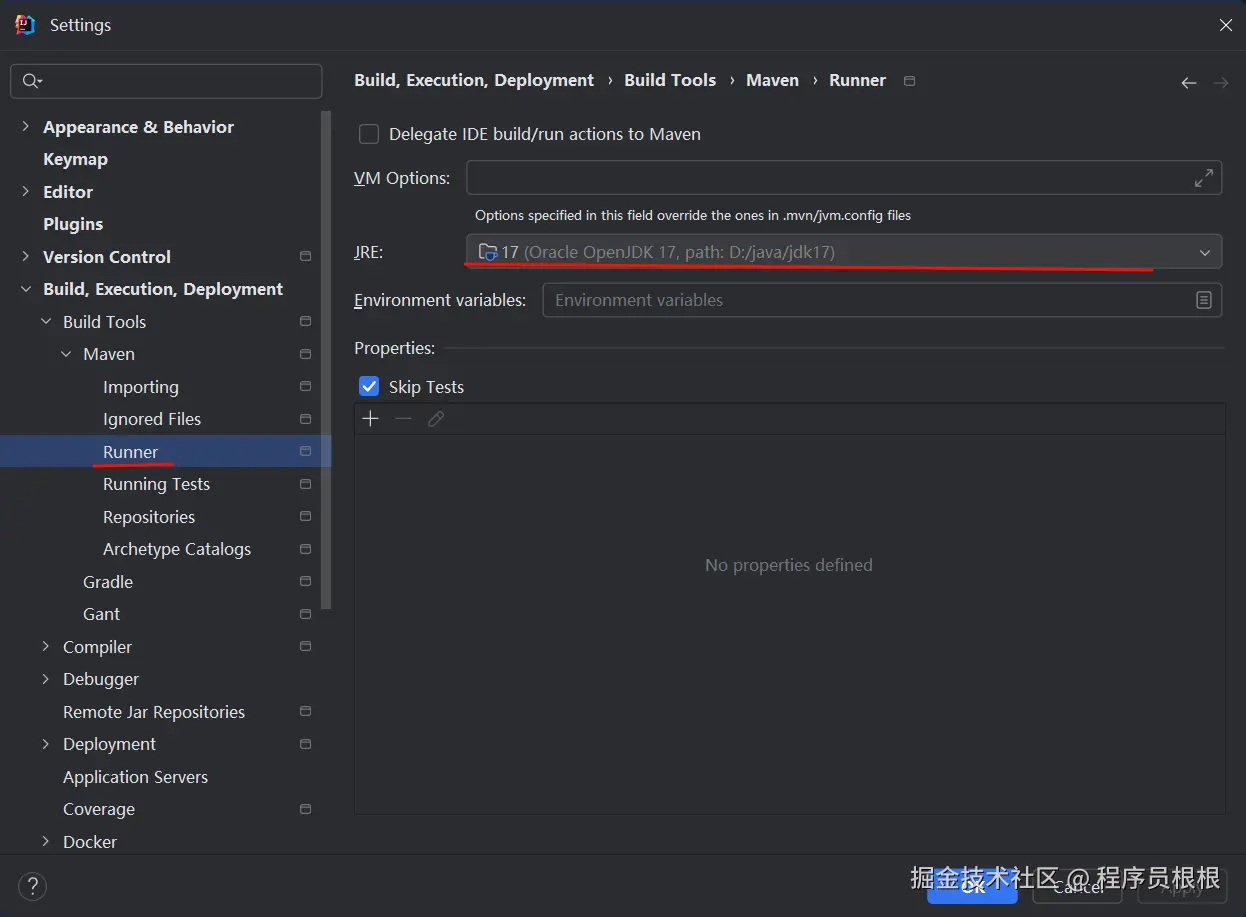This screenshot has width=1246, height=917.
Task: Select the Runner tree item
Action: (x=165, y=452)
